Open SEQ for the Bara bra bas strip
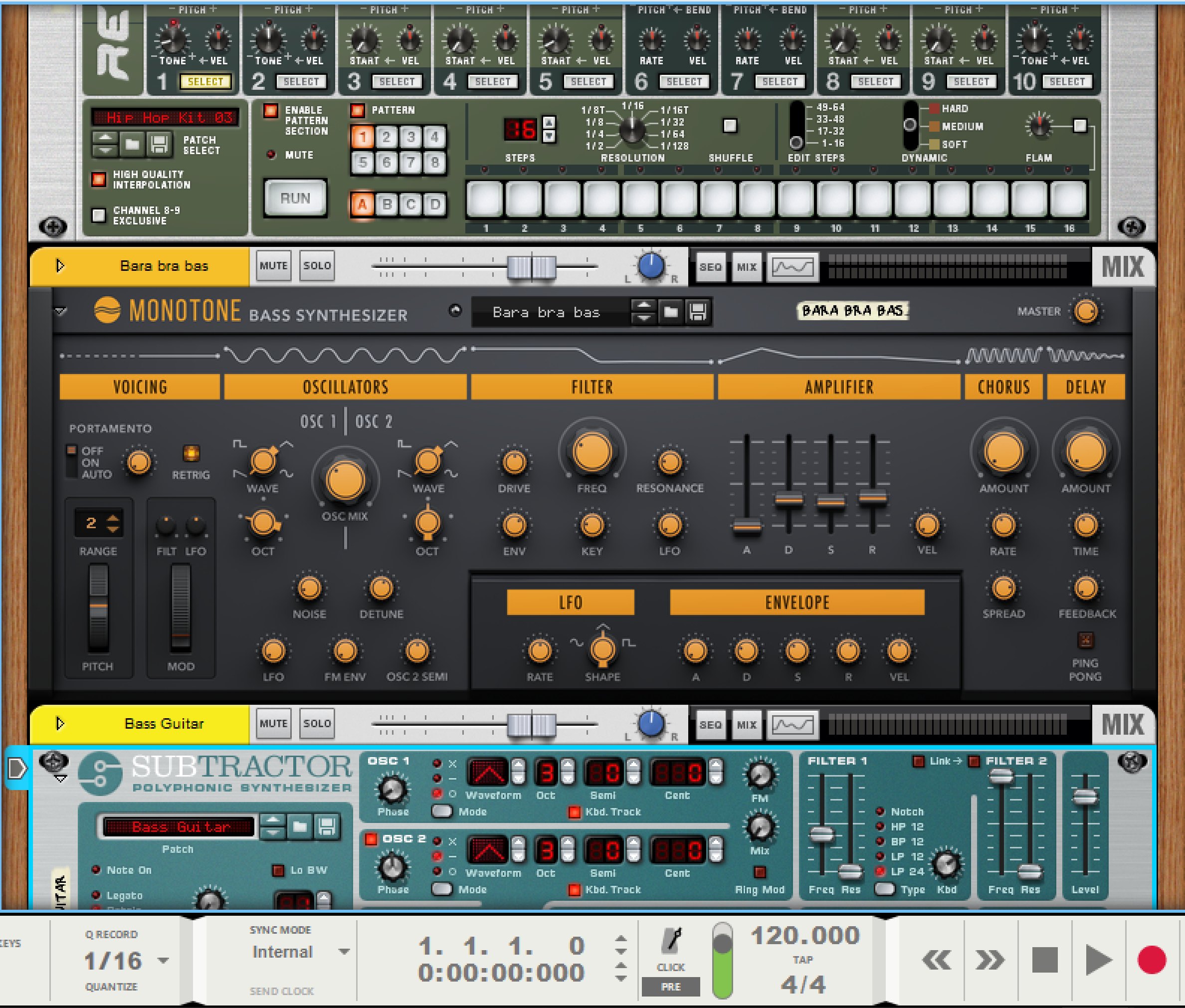Screen dimensions: 1185x1008 710,267
